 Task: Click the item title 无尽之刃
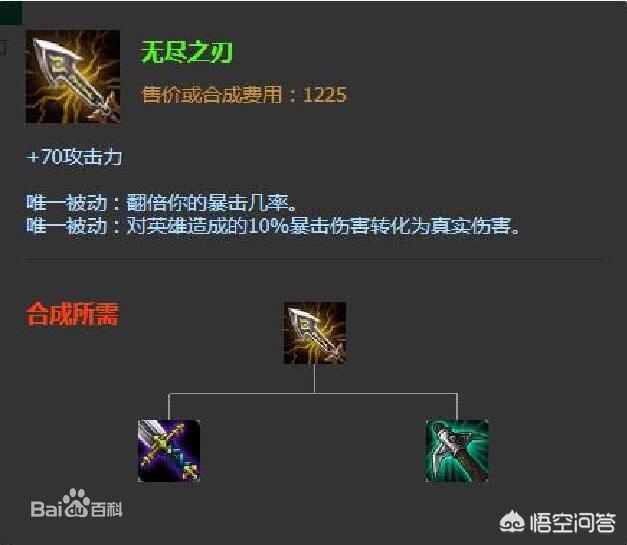[x=187, y=52]
